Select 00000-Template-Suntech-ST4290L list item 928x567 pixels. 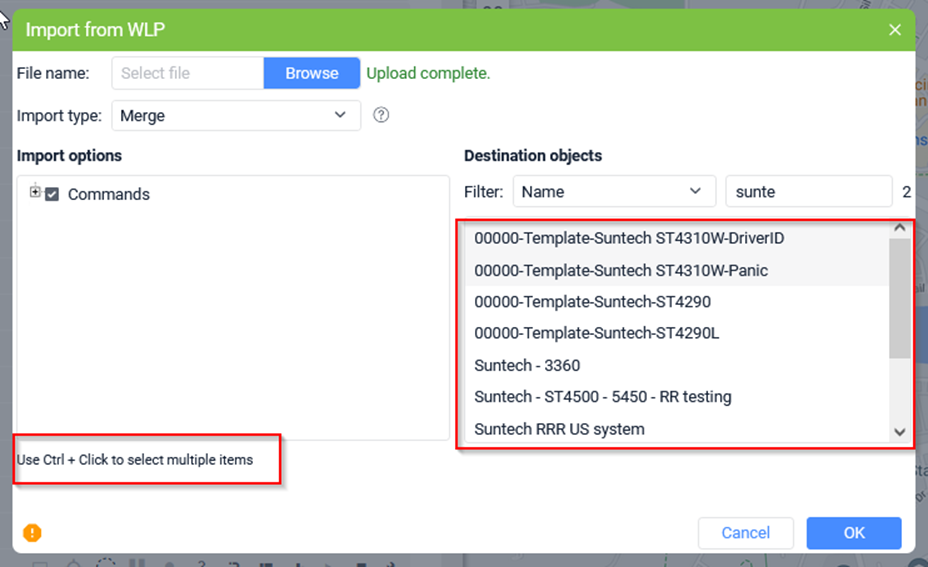[x=677, y=333]
